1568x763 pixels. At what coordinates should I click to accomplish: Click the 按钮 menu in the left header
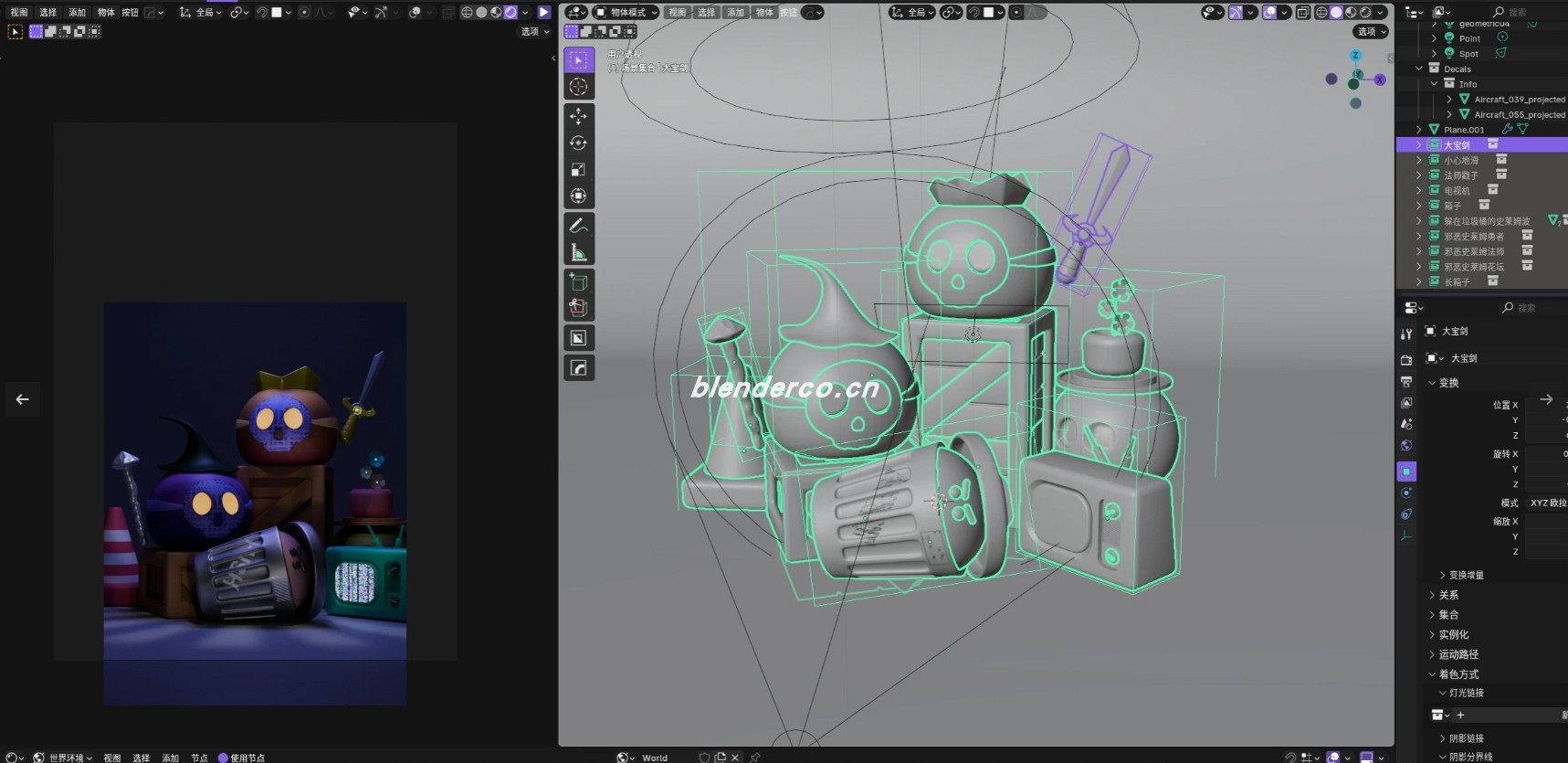coord(131,12)
